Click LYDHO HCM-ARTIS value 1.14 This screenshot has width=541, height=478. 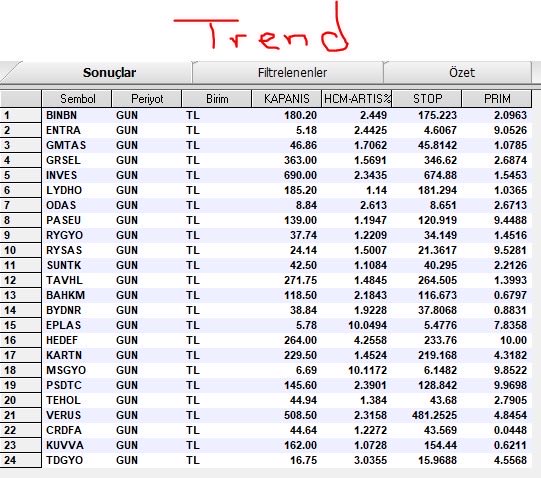(x=376, y=190)
